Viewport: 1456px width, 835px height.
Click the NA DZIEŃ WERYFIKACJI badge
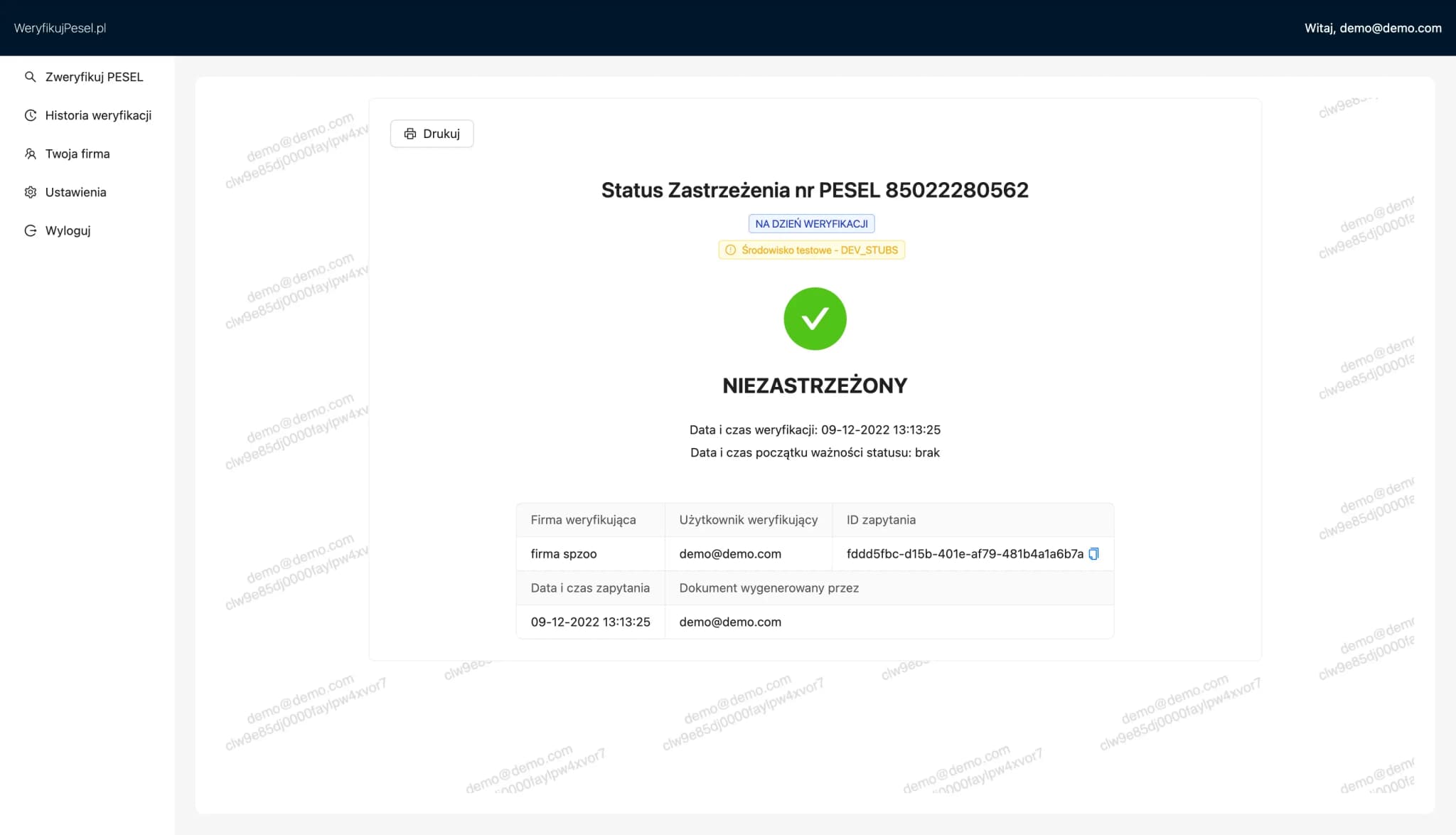click(x=811, y=223)
